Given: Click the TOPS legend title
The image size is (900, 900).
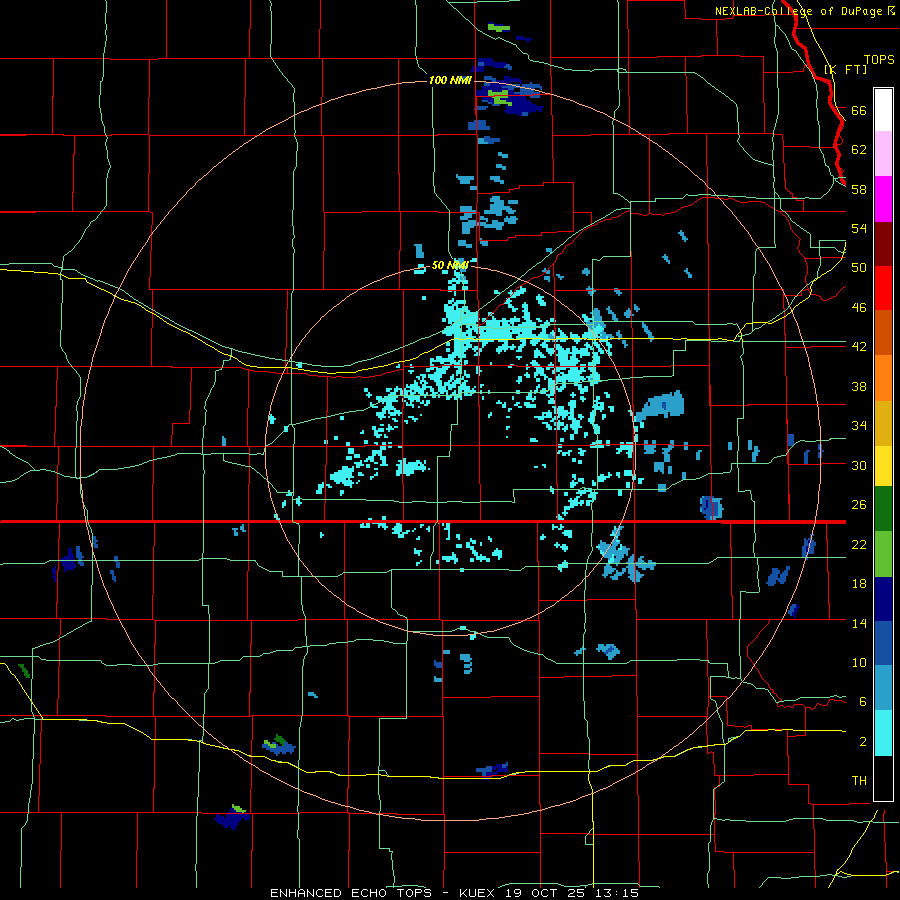Looking at the screenshot, I should tap(879, 59).
